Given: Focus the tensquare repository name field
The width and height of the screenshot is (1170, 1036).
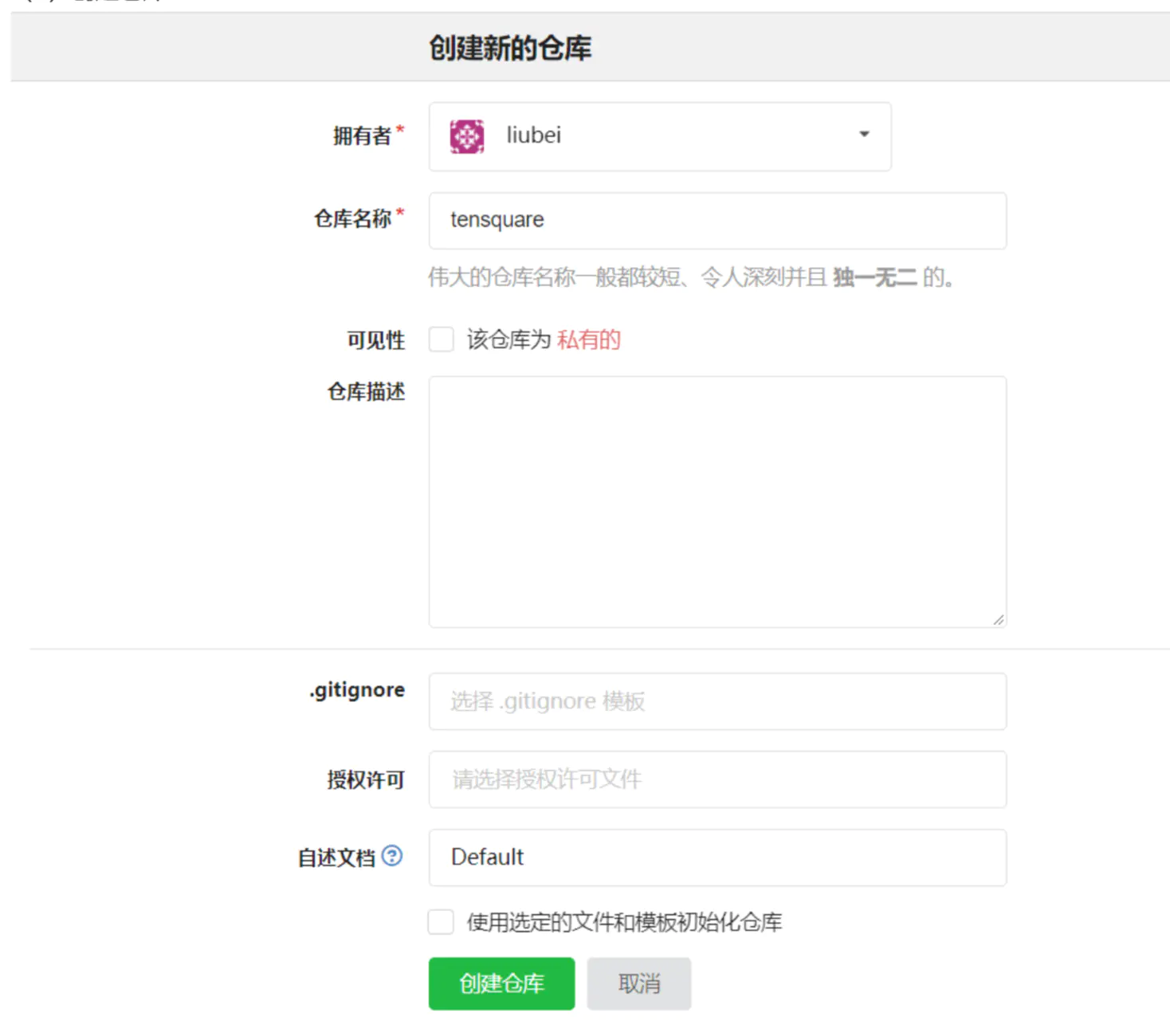Looking at the screenshot, I should (x=717, y=221).
